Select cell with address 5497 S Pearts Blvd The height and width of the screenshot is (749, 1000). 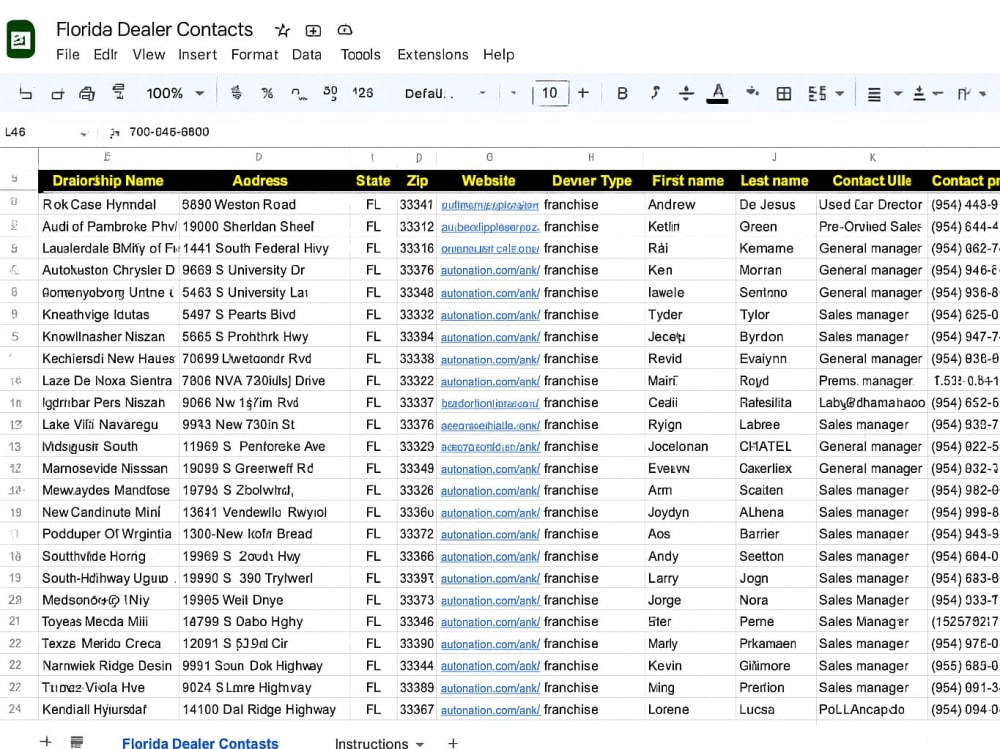pyautogui.click(x=264, y=315)
